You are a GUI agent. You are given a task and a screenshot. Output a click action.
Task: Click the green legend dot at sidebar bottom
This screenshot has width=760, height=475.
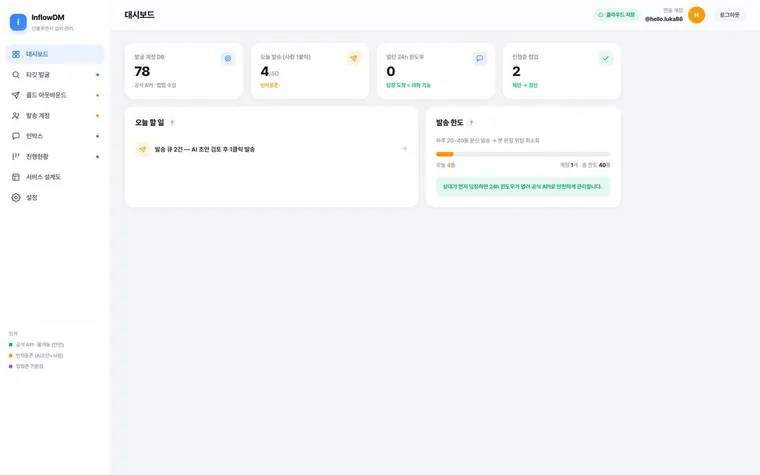tap(11, 345)
